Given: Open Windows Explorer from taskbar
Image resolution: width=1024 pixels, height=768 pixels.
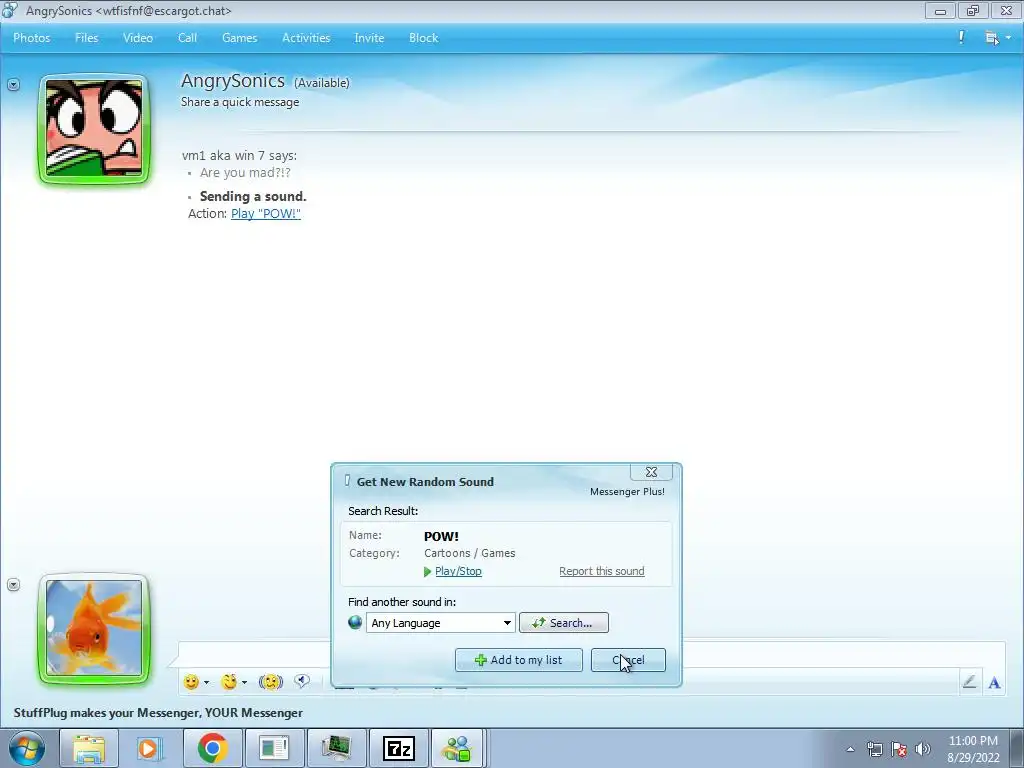Looking at the screenshot, I should point(89,748).
